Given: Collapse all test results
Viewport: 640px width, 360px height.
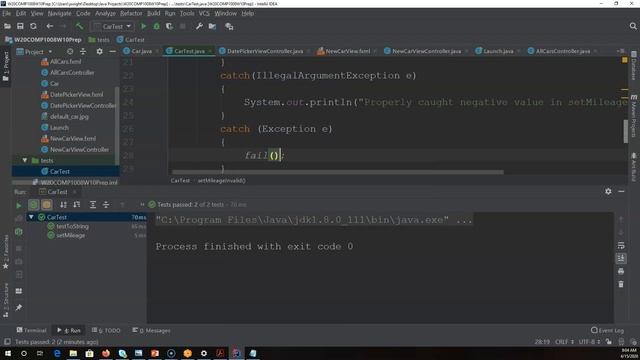Looking at the screenshot, I should (106, 204).
